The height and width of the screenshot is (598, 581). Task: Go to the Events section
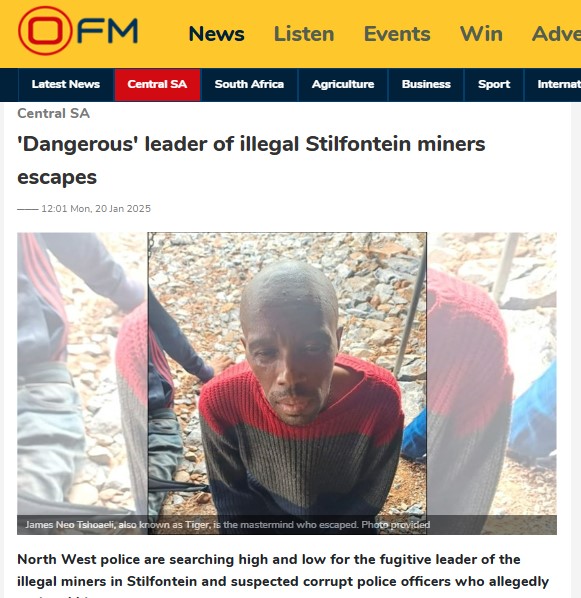(x=397, y=34)
